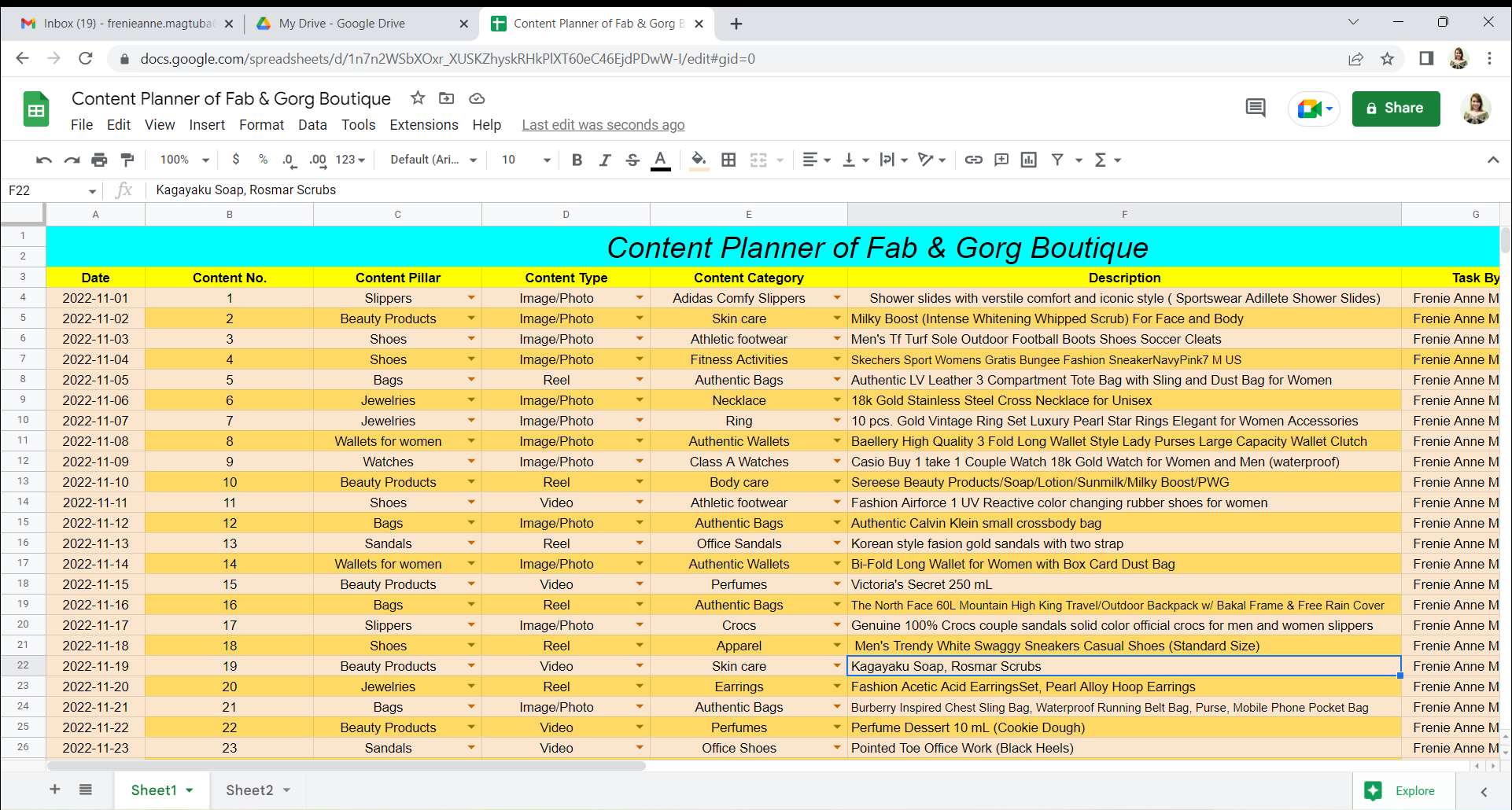The height and width of the screenshot is (810, 1512).
Task: Open a new browser tab
Action: (736, 24)
